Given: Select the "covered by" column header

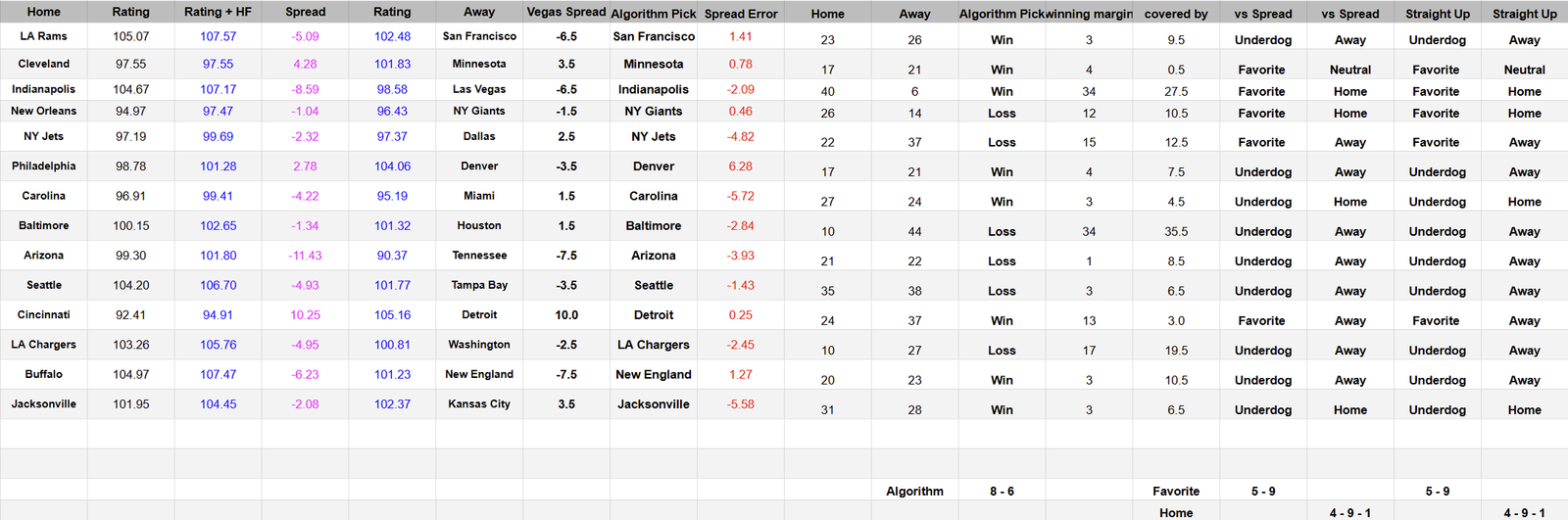Looking at the screenshot, I should coord(1176,14).
